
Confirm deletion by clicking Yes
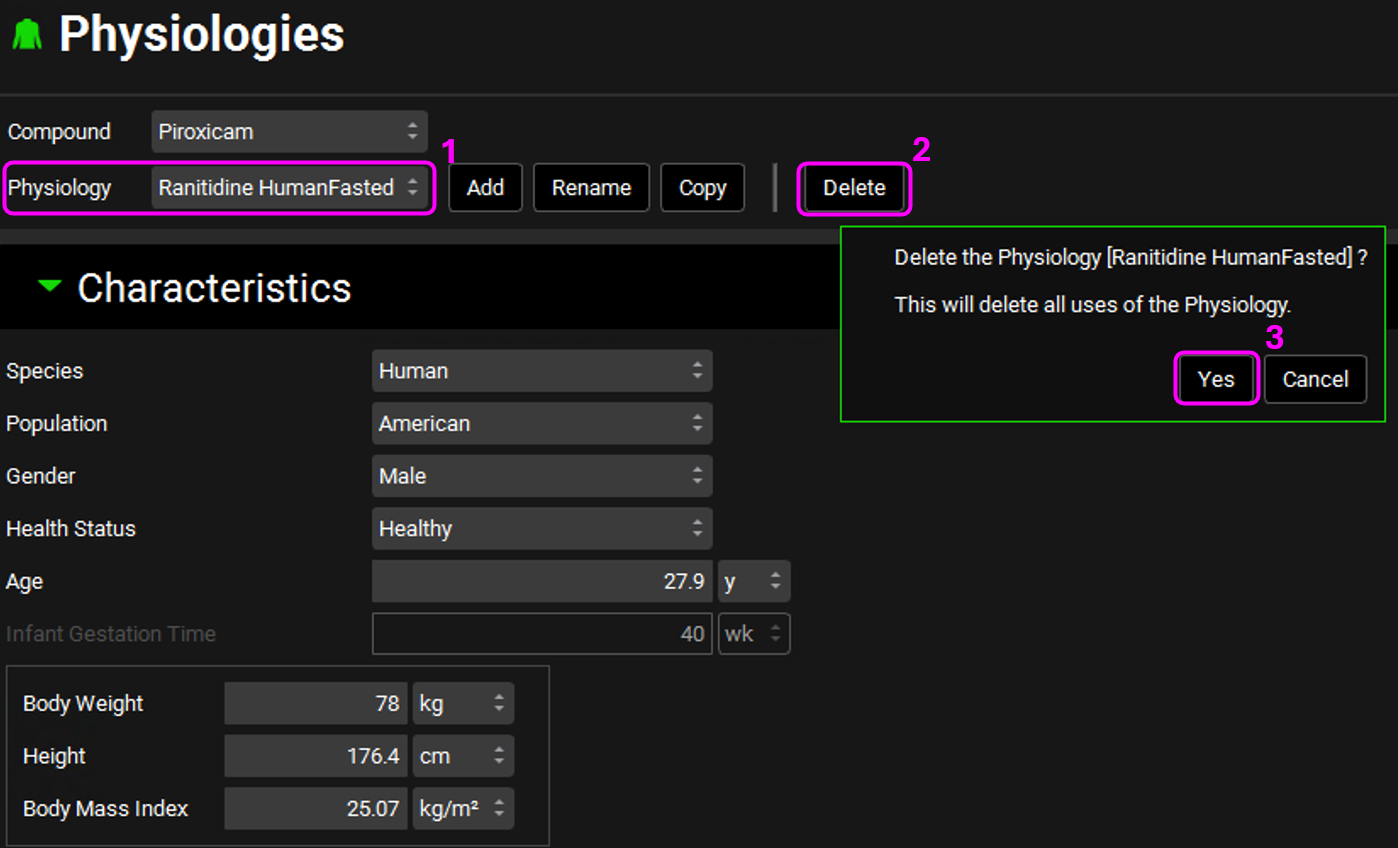[x=1215, y=380]
